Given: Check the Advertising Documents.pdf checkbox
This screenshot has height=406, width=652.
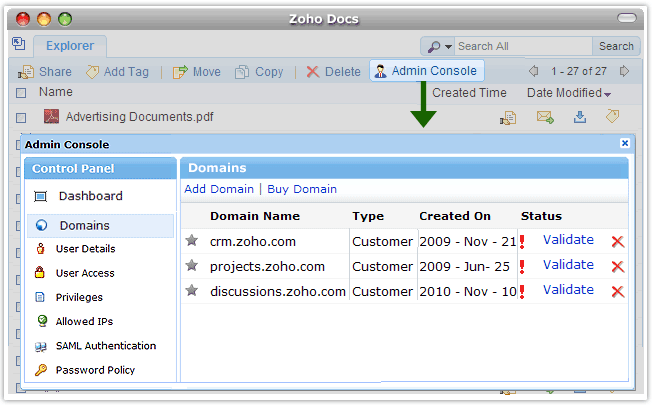Looking at the screenshot, I should 21,118.
